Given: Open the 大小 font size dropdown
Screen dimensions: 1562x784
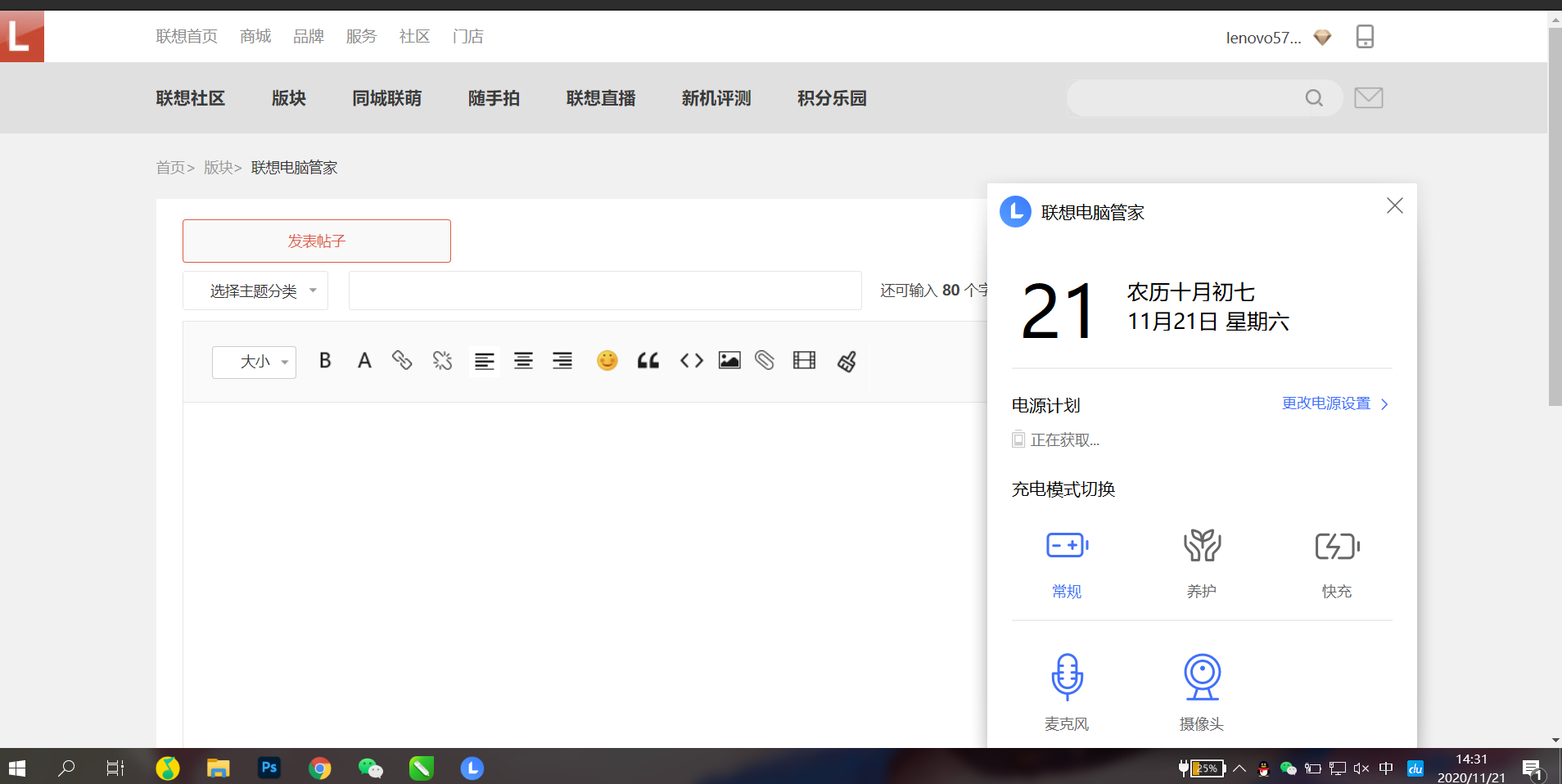Looking at the screenshot, I should [254, 362].
